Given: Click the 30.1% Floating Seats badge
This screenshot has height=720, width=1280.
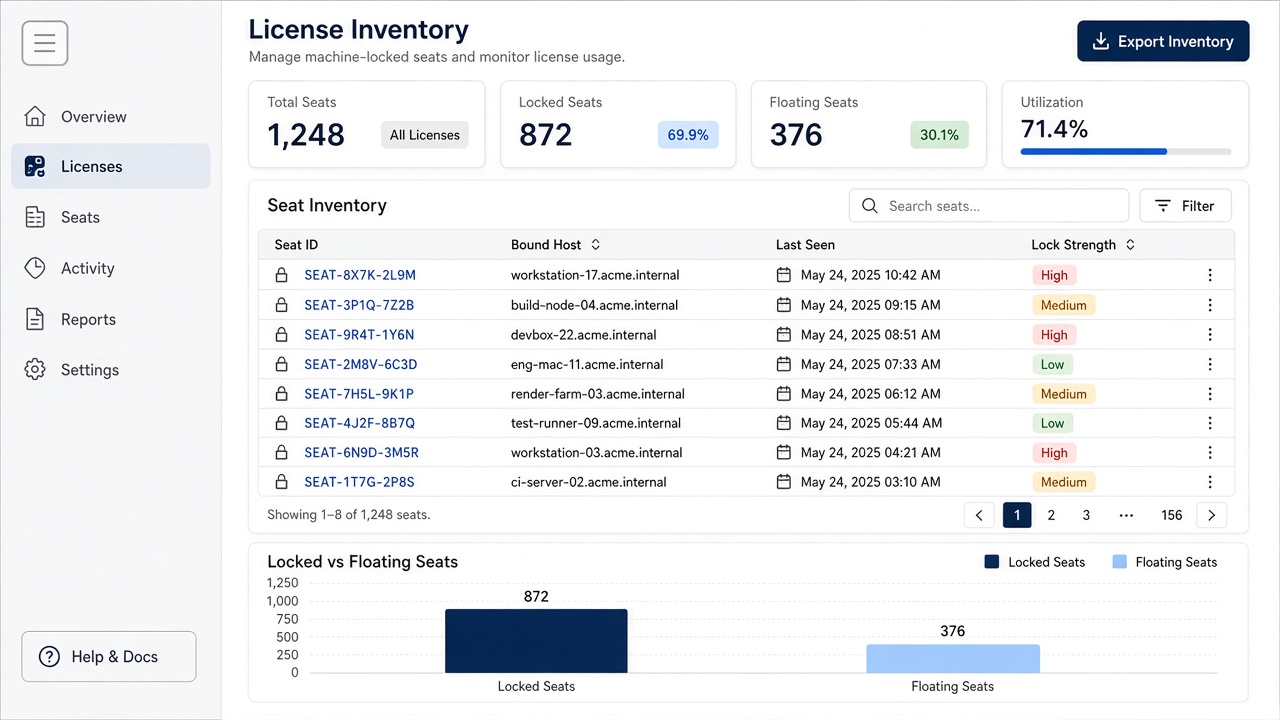Looking at the screenshot, I should click(x=939, y=135).
